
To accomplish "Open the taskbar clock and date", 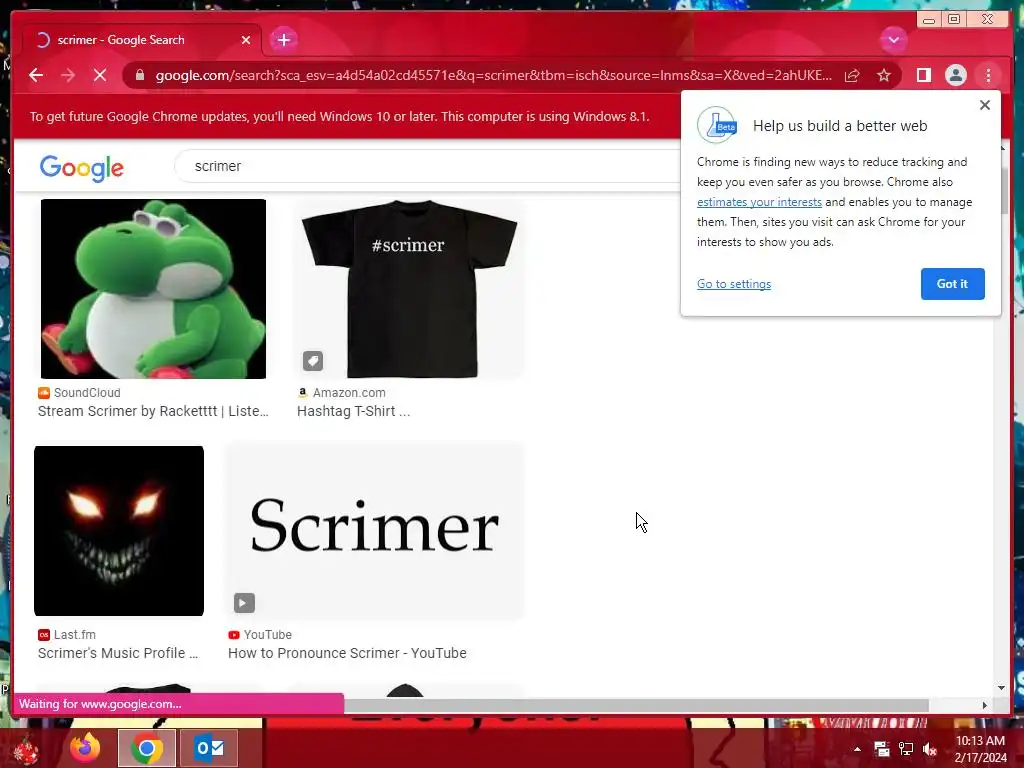I will coord(980,749).
